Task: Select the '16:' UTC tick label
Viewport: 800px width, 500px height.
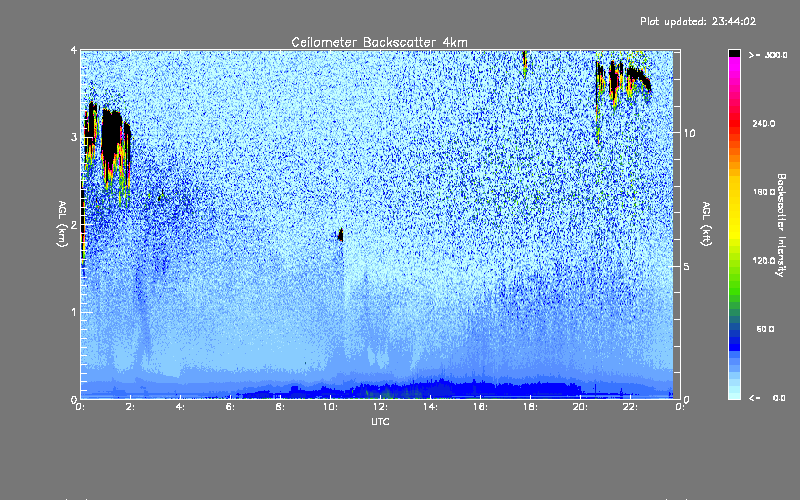Action: tap(480, 407)
